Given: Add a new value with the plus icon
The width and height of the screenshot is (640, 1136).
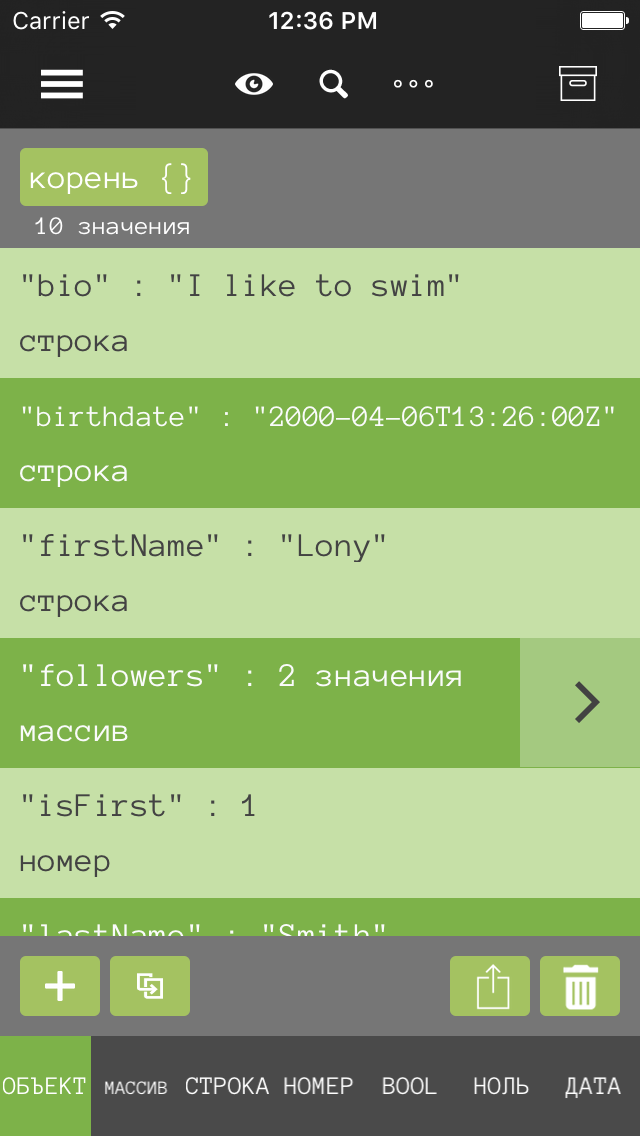Looking at the screenshot, I should (x=59, y=986).
